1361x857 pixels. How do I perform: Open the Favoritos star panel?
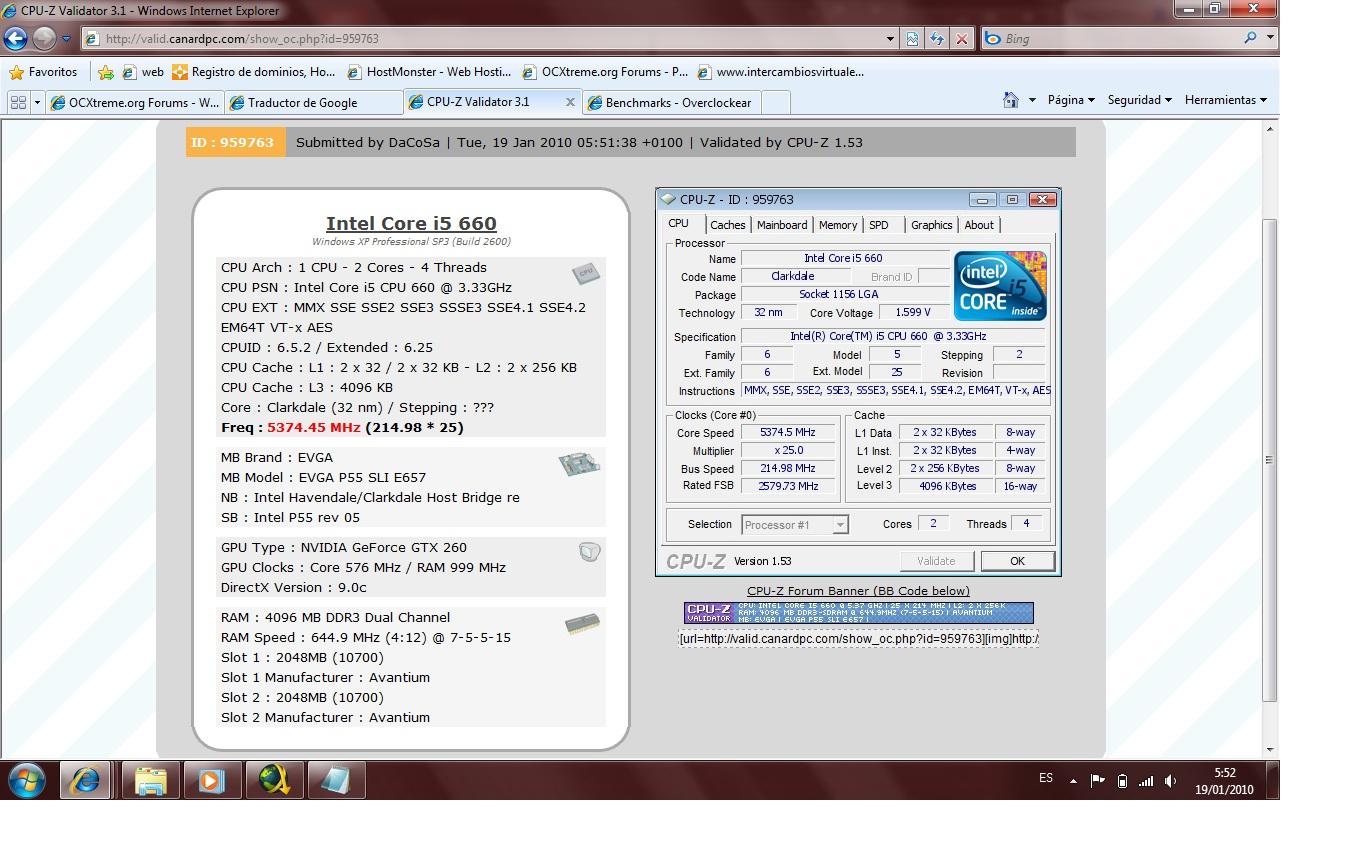[43, 72]
